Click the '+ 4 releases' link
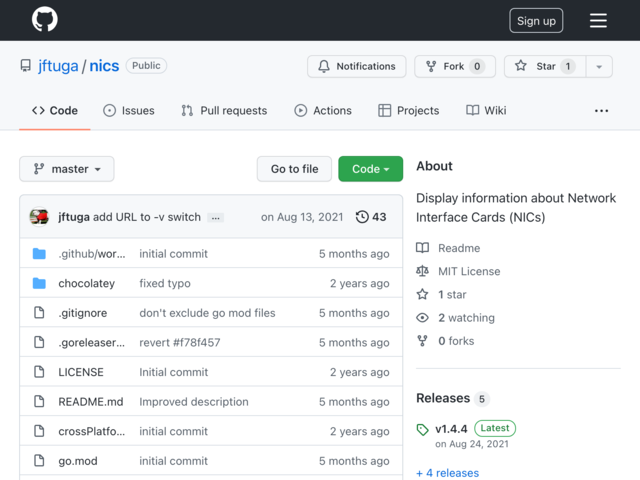Screen dimensions: 640x480 pos(447,473)
